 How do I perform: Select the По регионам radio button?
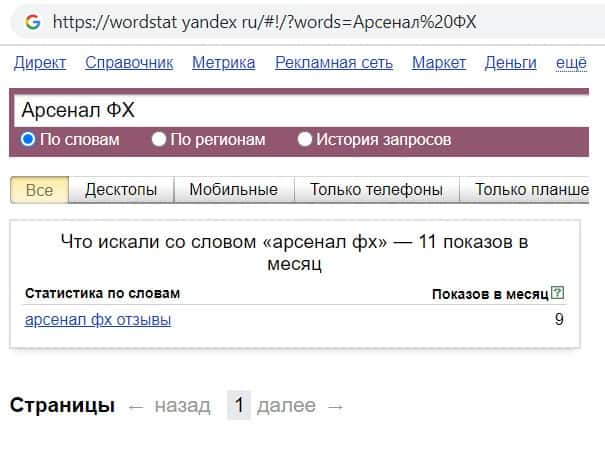159,139
